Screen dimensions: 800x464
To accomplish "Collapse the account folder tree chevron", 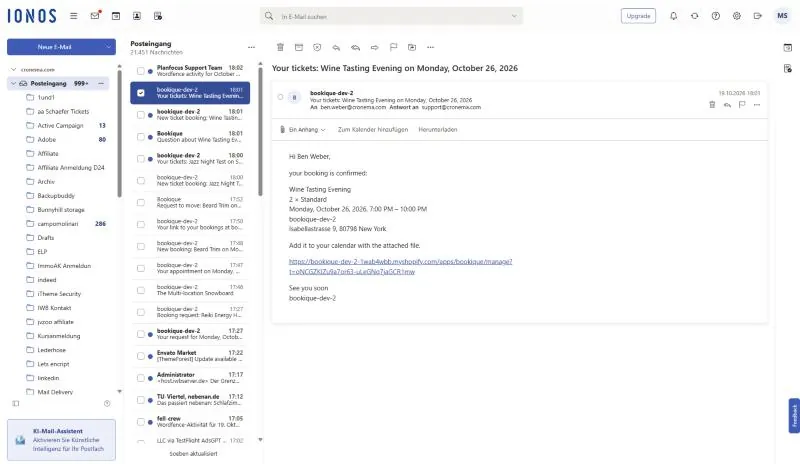I will [x=14, y=69].
